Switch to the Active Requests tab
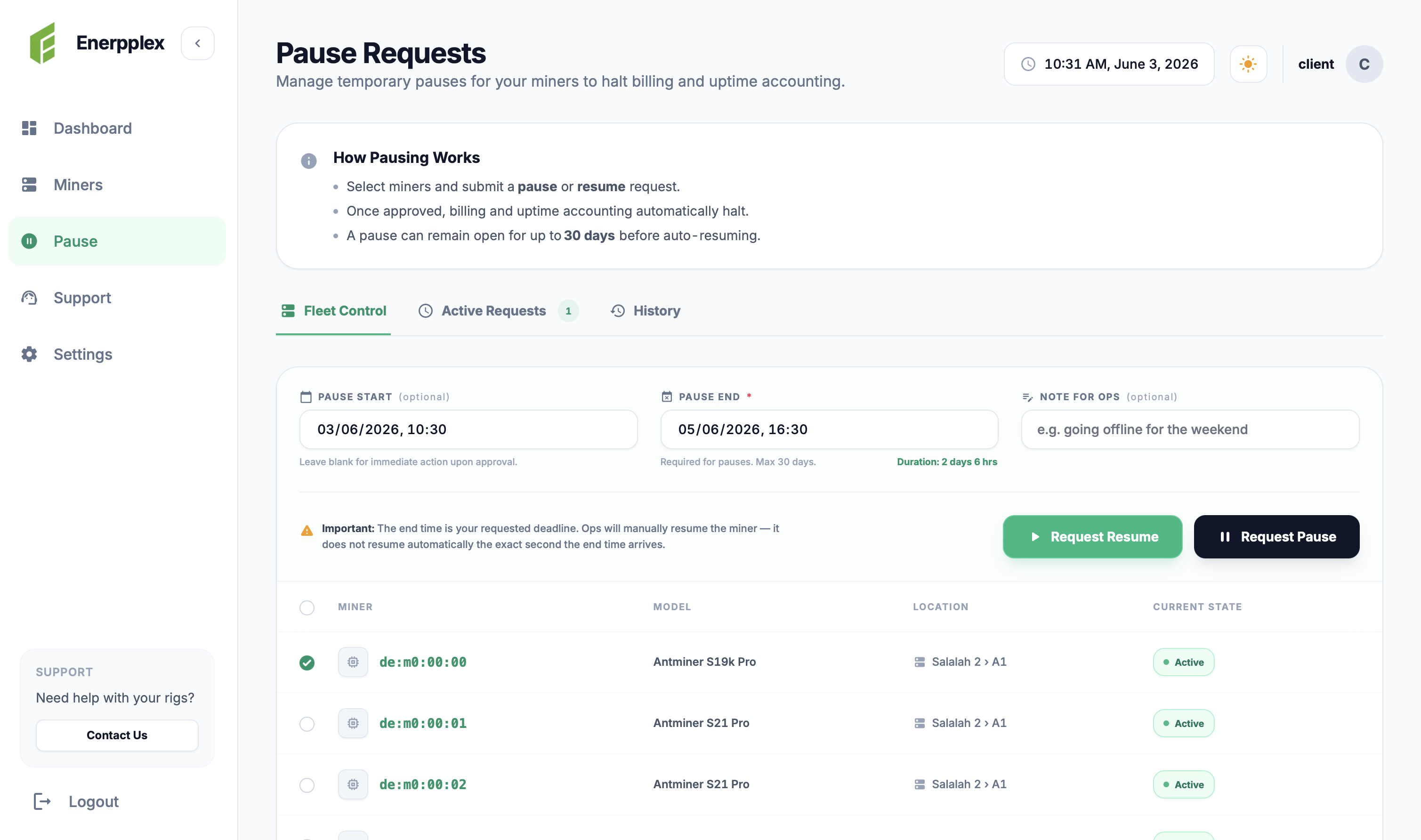The image size is (1421, 840). (499, 311)
